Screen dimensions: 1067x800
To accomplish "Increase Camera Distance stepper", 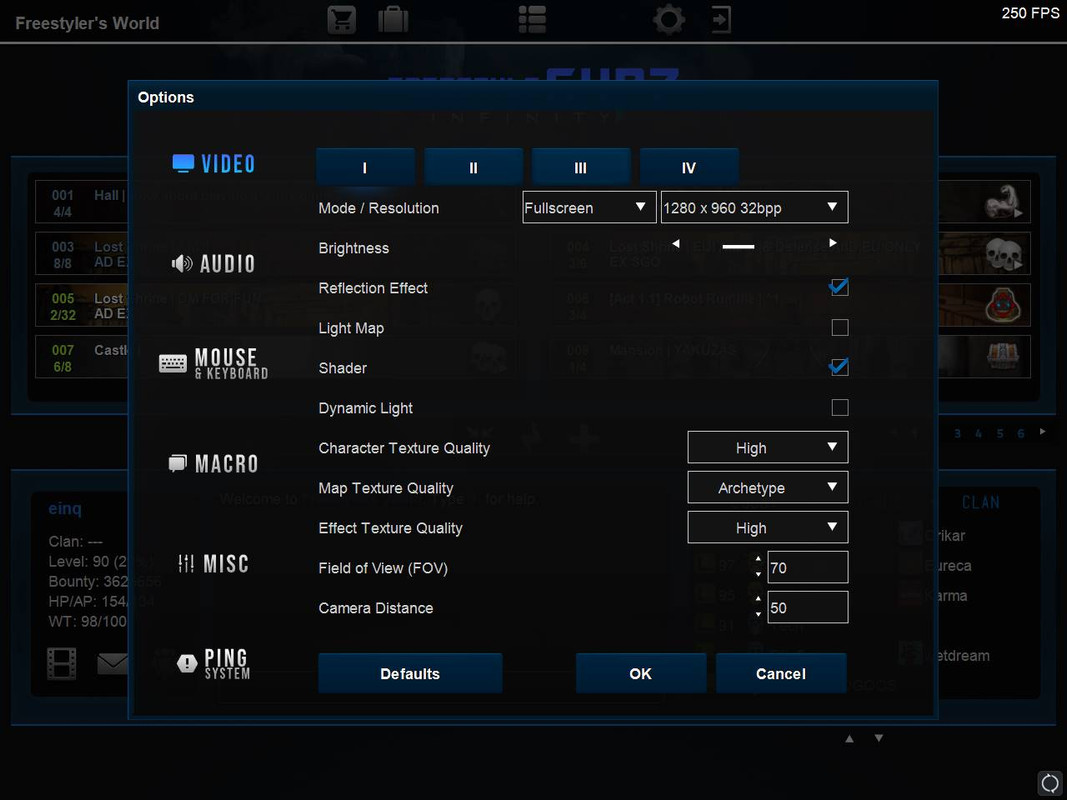I will click(x=759, y=600).
